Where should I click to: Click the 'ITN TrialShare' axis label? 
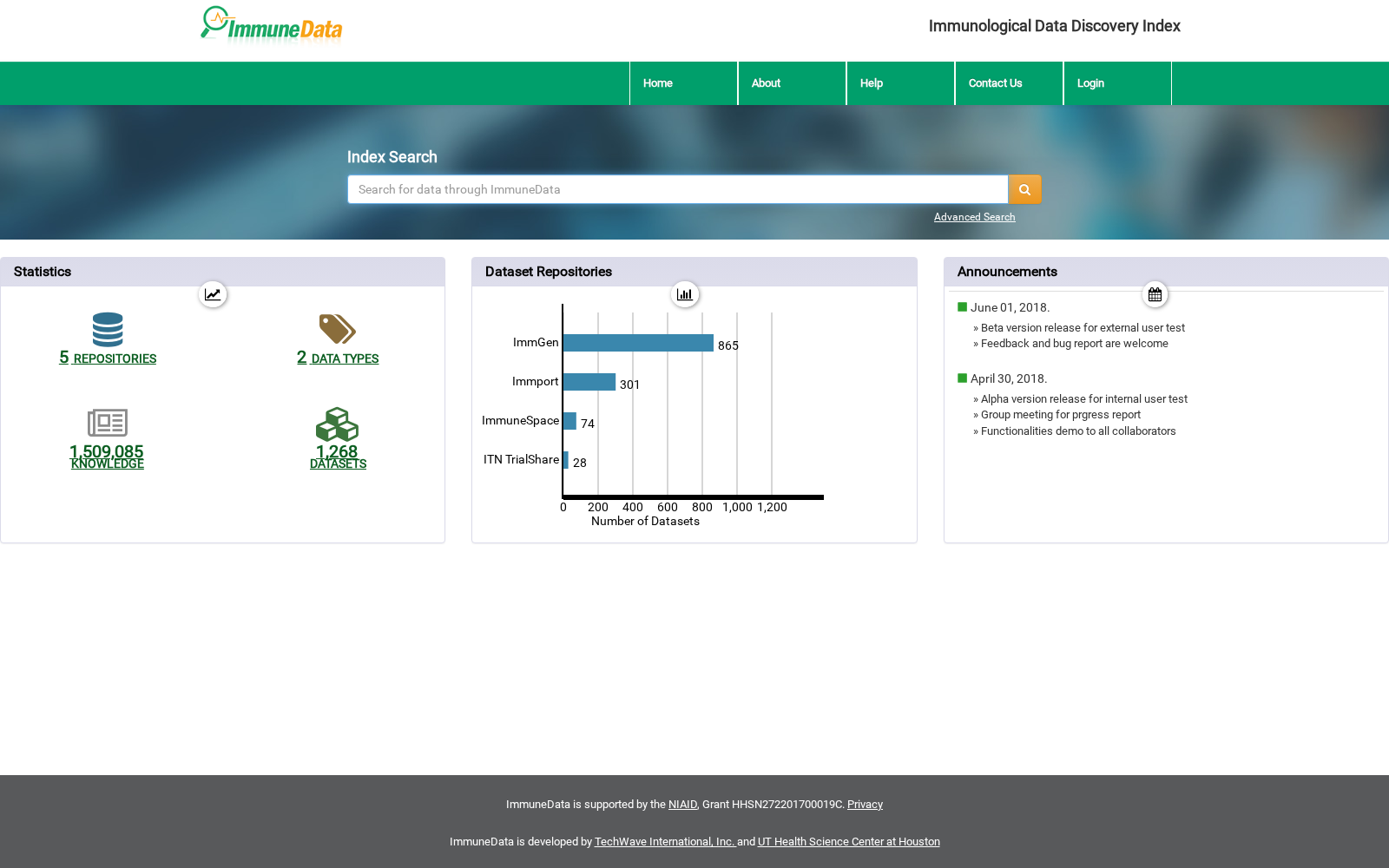(522, 459)
